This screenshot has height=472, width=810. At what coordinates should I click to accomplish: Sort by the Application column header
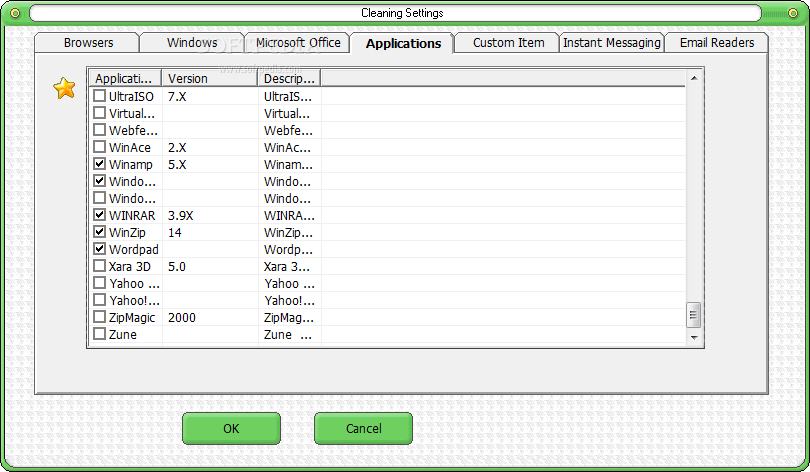coord(126,78)
